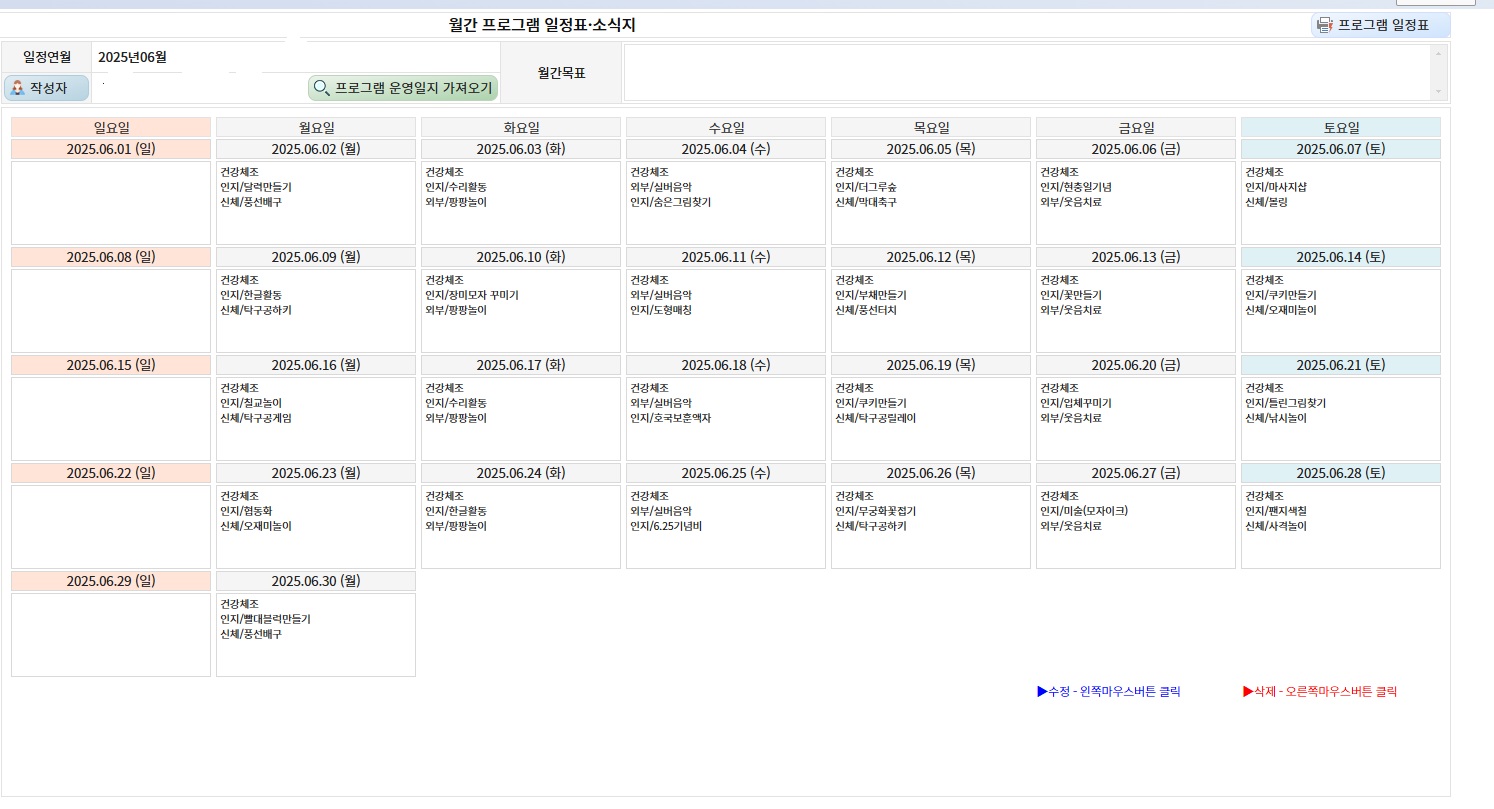Screen dimensions: 1494x809
Task: Click the magnifier on 프로그램 운영일지 가져오기
Action: point(321,88)
